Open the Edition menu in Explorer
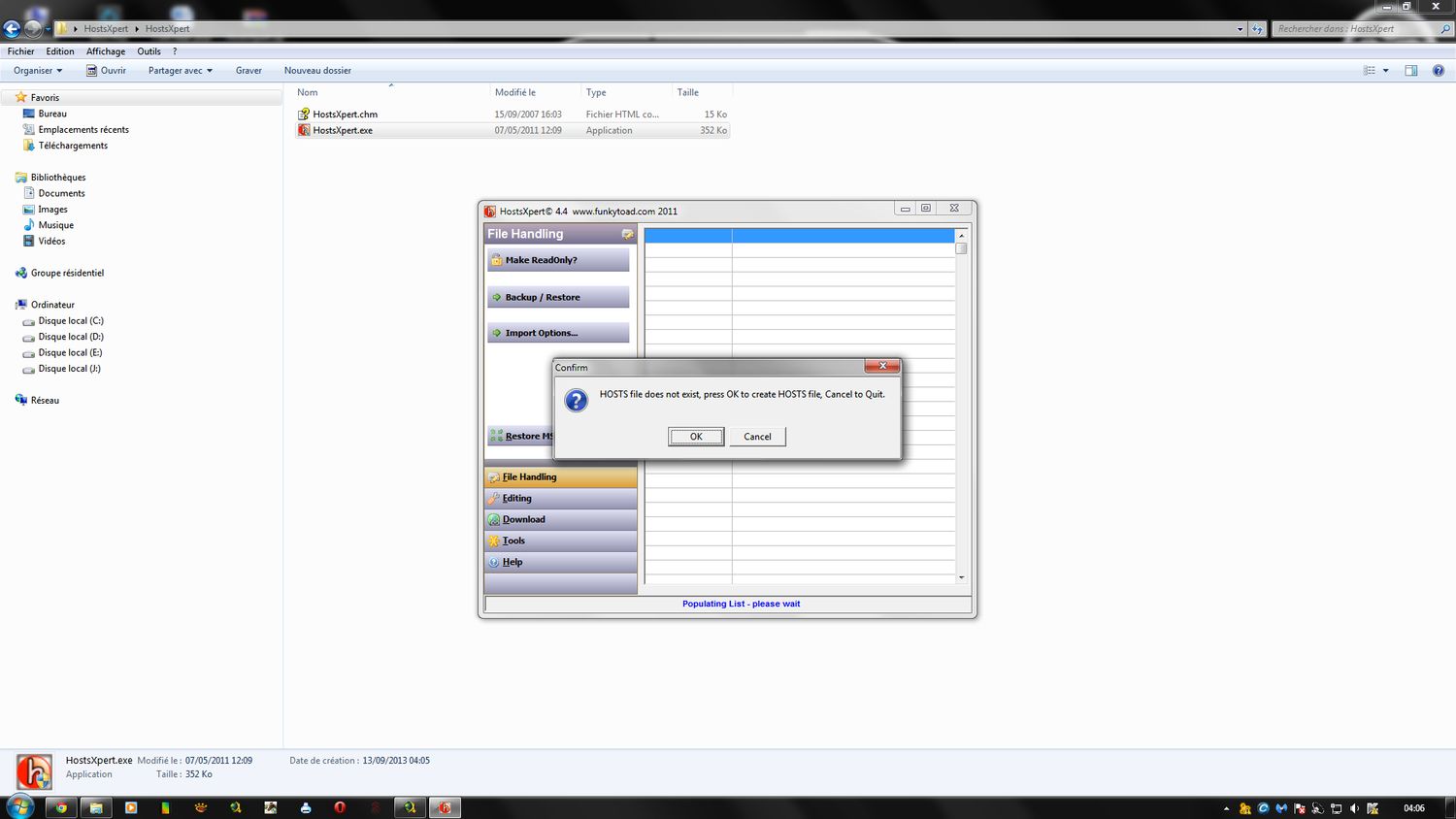 [60, 51]
